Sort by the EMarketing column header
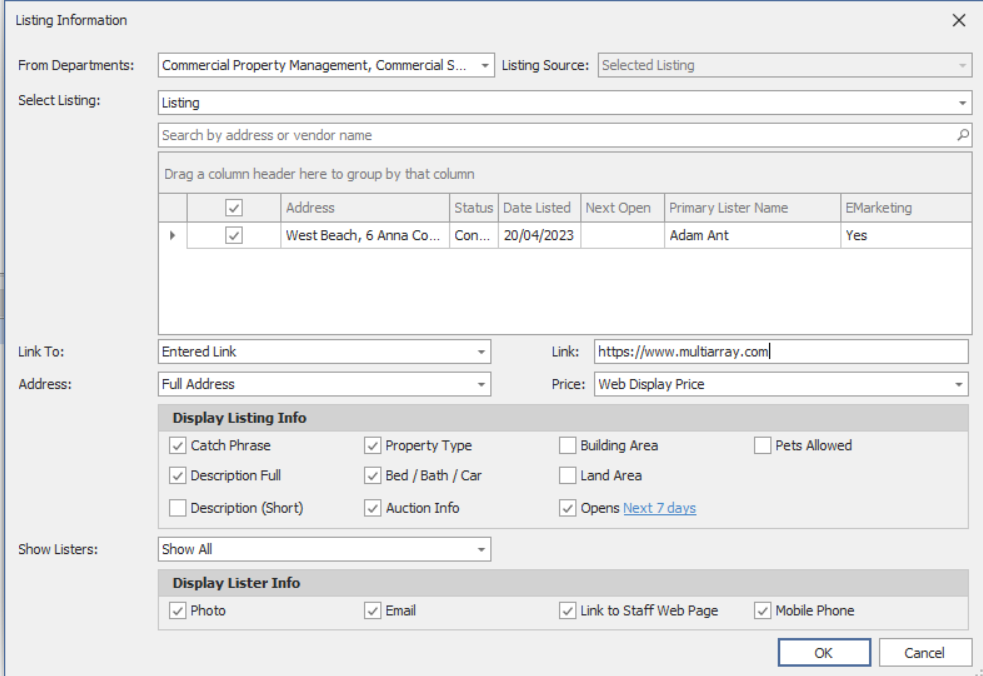The width and height of the screenshot is (983, 676). (906, 208)
